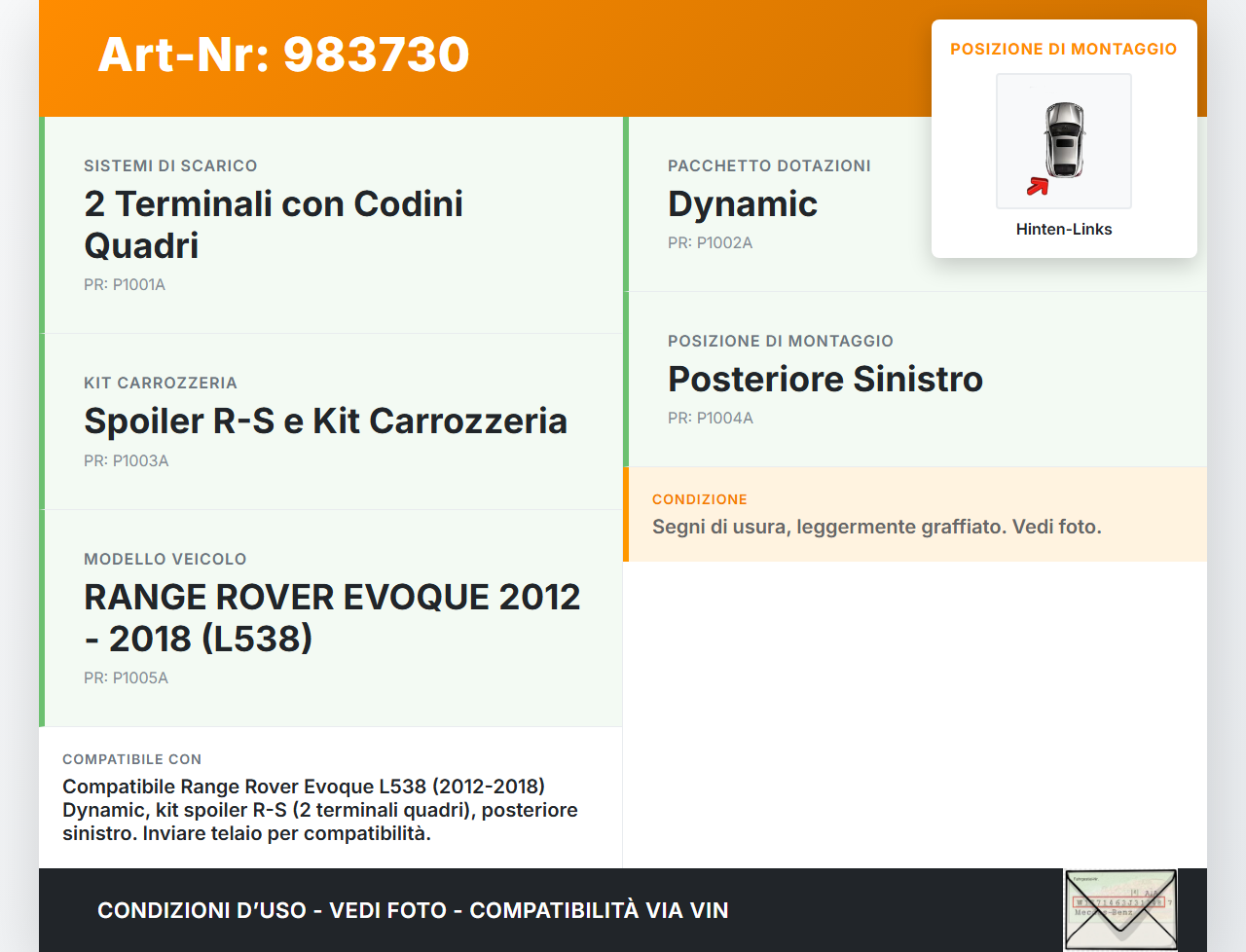Click the crossed-out registration document thumbnail

click(x=1120, y=908)
